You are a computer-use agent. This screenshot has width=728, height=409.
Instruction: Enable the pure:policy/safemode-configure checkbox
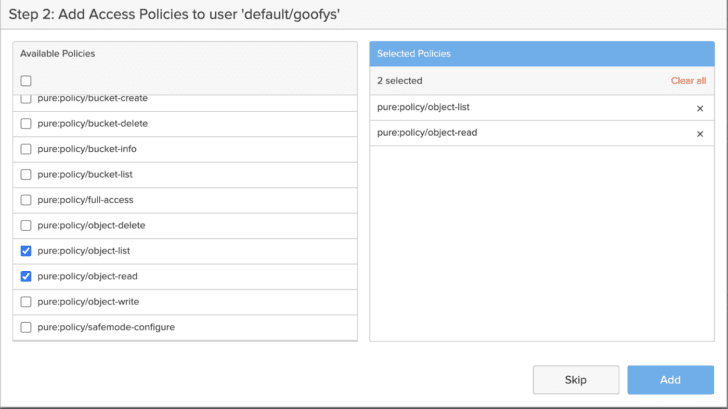pos(26,327)
